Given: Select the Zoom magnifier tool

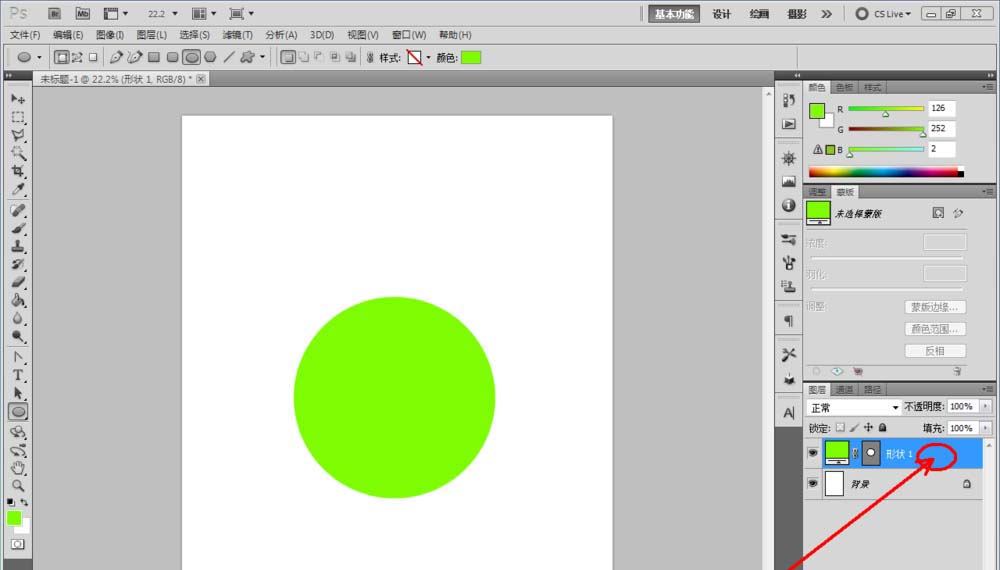Looking at the screenshot, I should pyautogui.click(x=18, y=485).
